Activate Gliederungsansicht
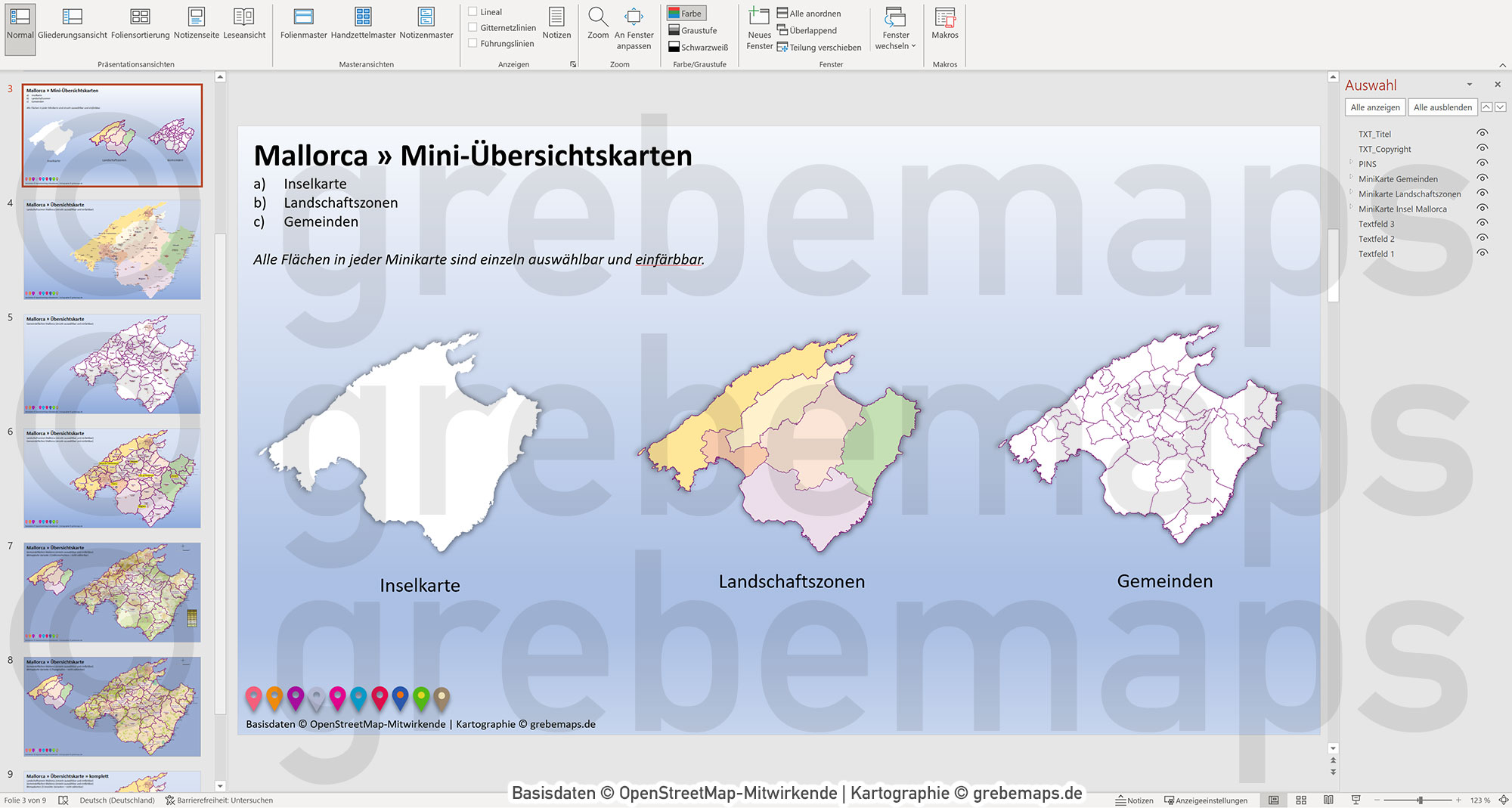Viewport: 1512px width, 808px height. [x=72, y=23]
